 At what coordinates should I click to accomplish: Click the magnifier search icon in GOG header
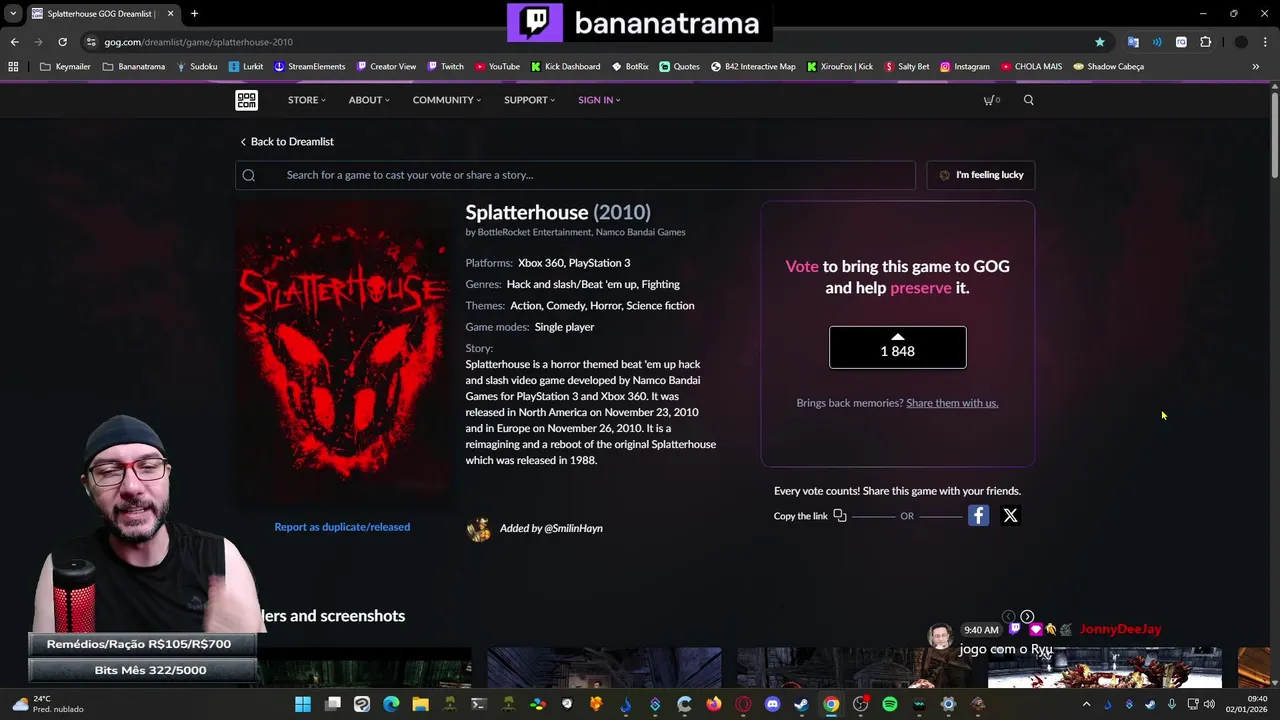(1028, 100)
